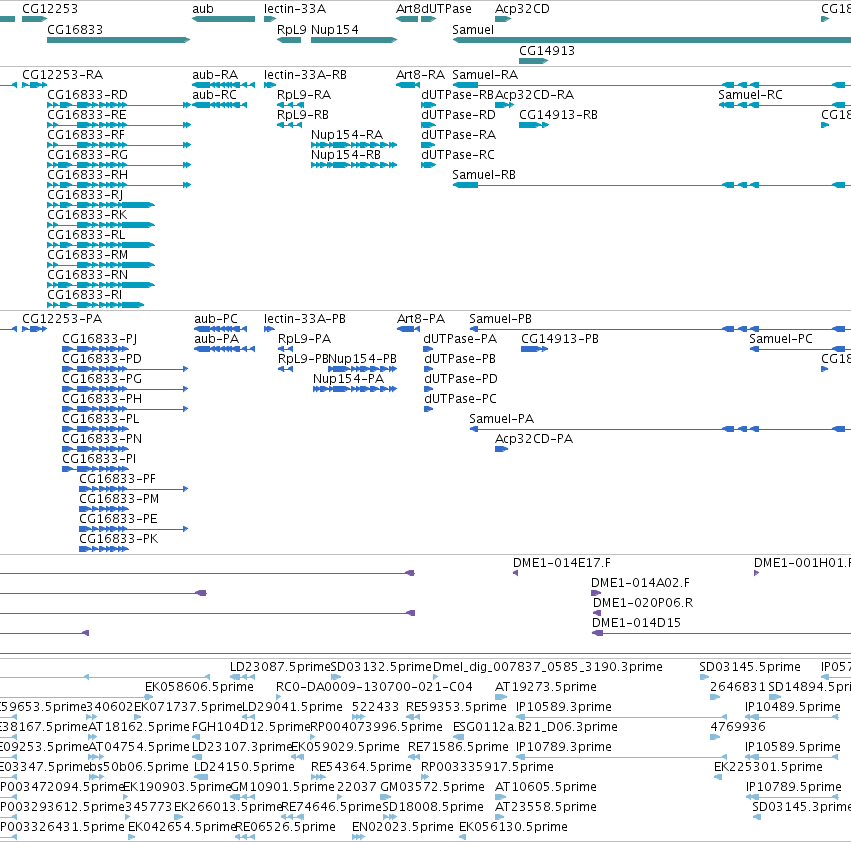
Task: Click the dUTPase-RD transcript label
Action: (458, 115)
